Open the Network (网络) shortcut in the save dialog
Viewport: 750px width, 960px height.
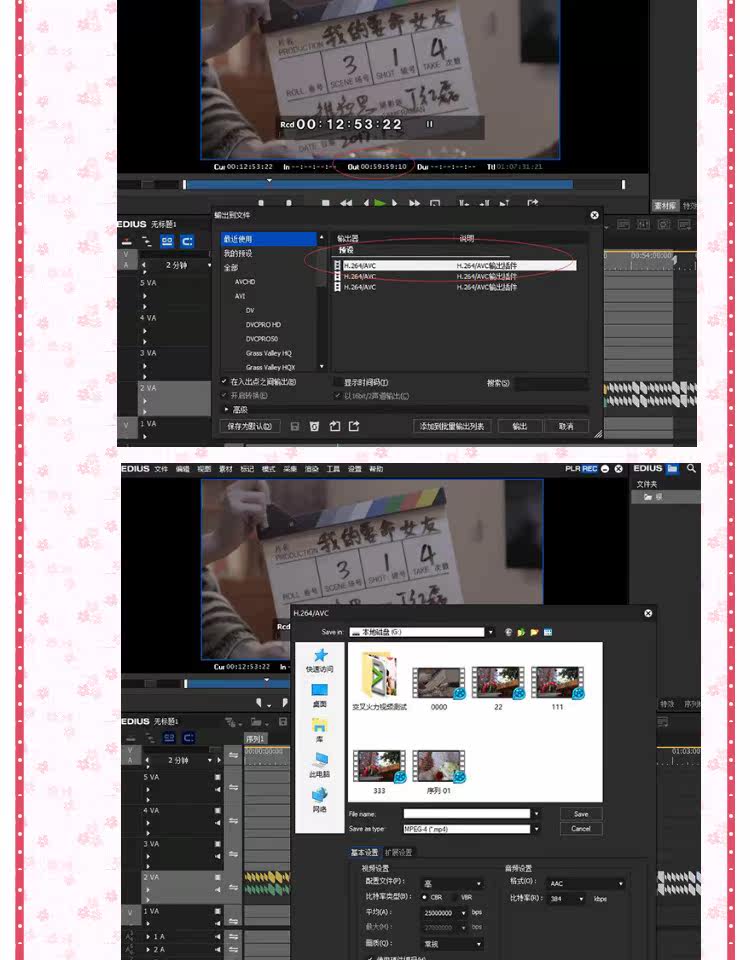tap(320, 800)
